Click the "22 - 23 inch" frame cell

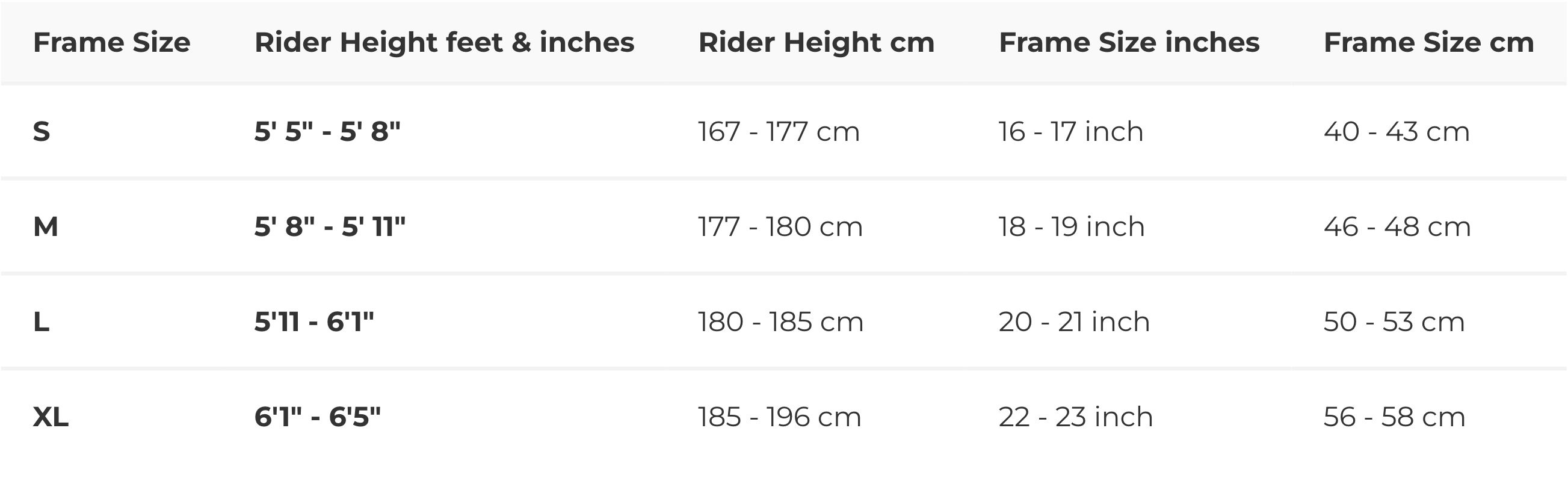[1076, 417]
